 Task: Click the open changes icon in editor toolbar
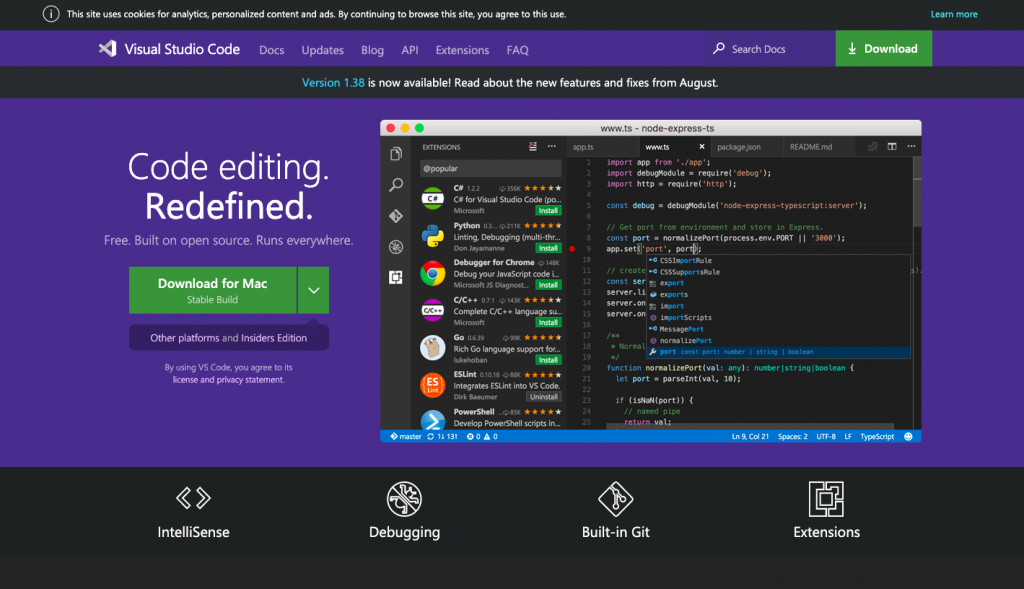[872, 146]
